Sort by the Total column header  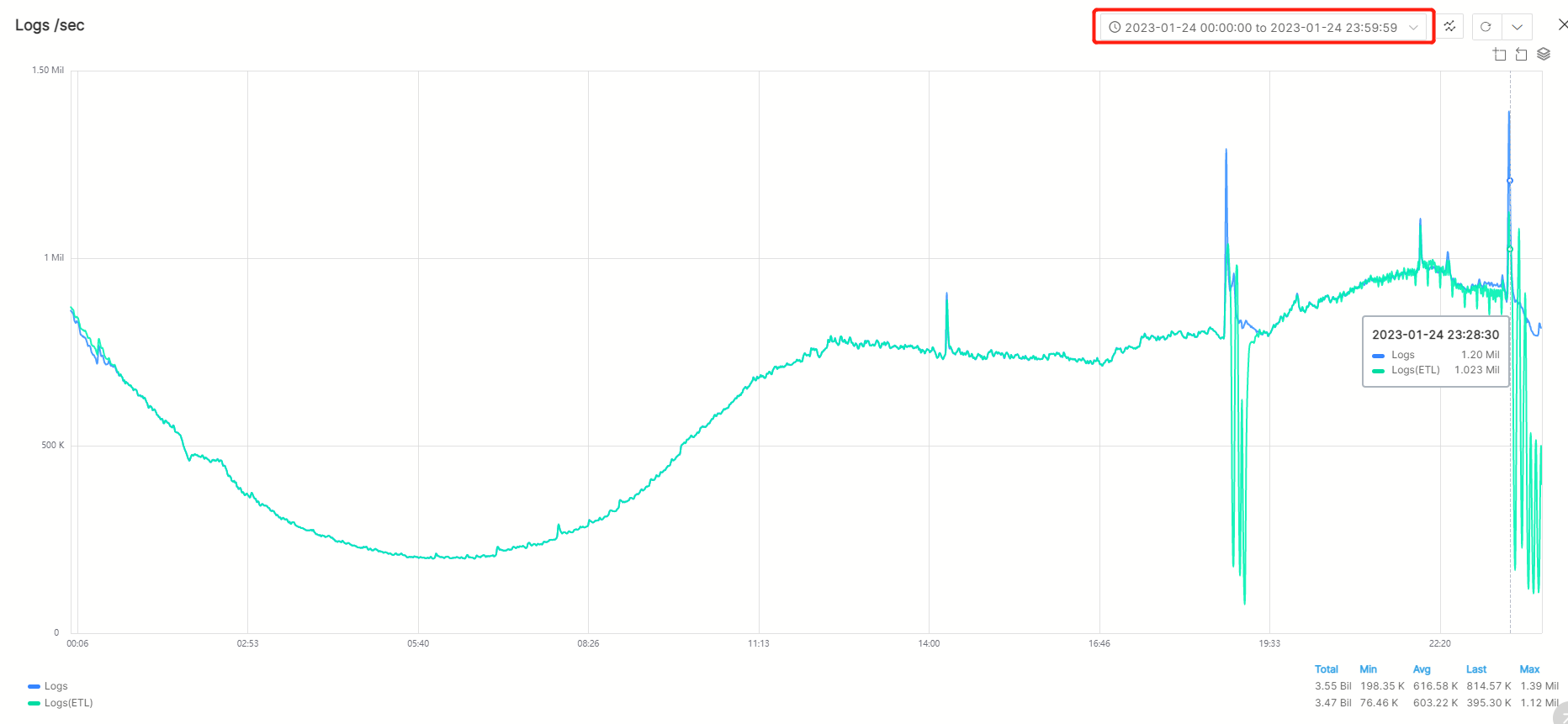pos(1326,669)
